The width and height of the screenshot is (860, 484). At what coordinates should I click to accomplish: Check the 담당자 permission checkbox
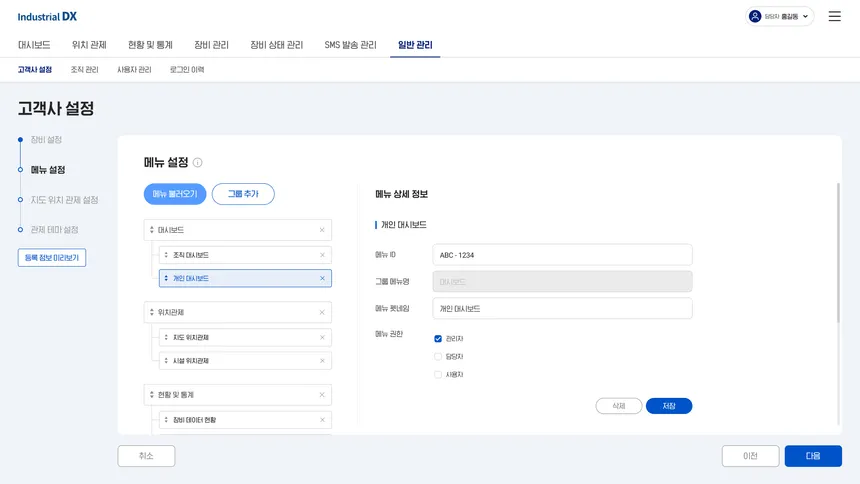pyautogui.click(x=438, y=357)
